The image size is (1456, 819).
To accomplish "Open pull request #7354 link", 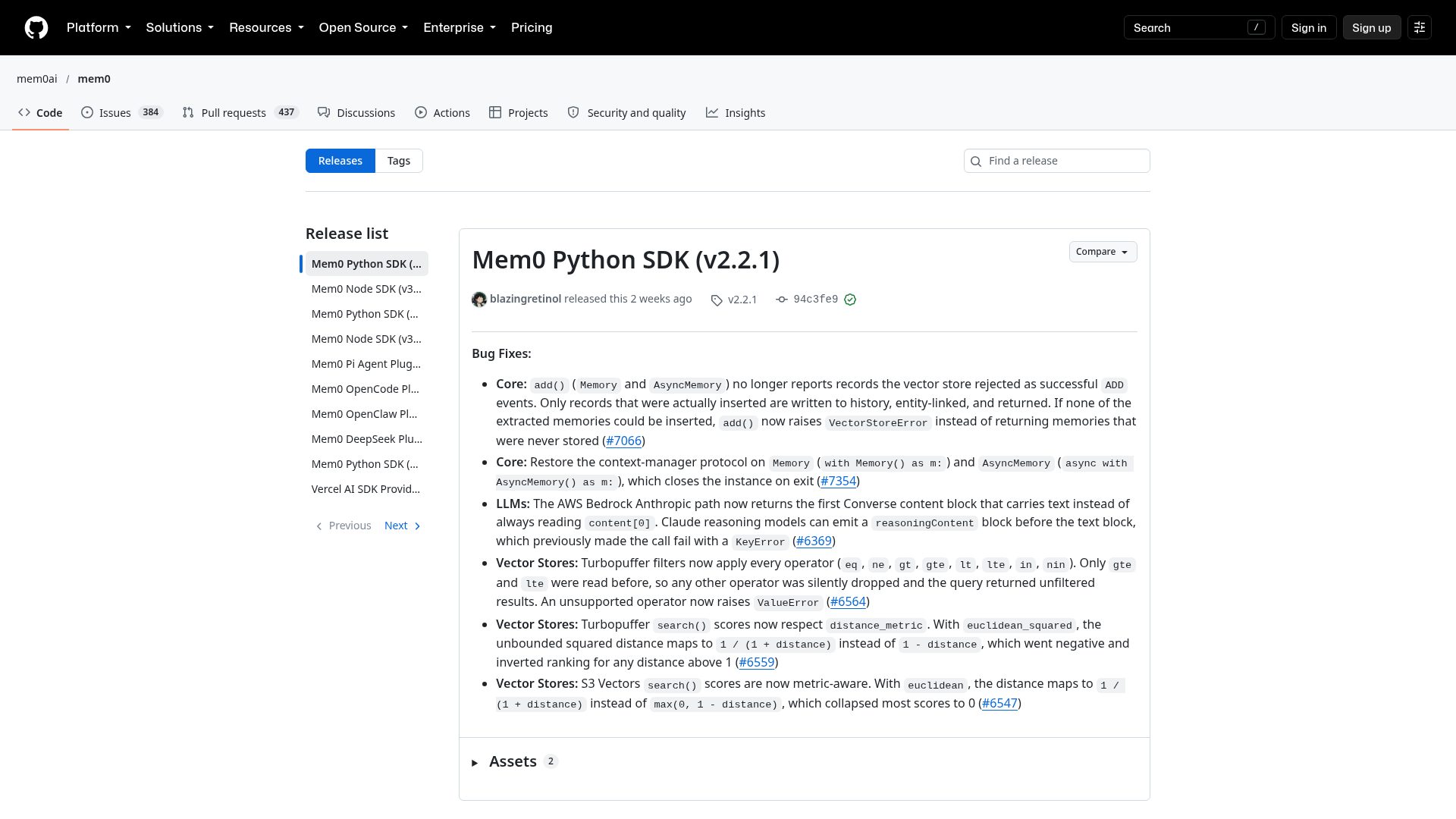I will pos(838,482).
